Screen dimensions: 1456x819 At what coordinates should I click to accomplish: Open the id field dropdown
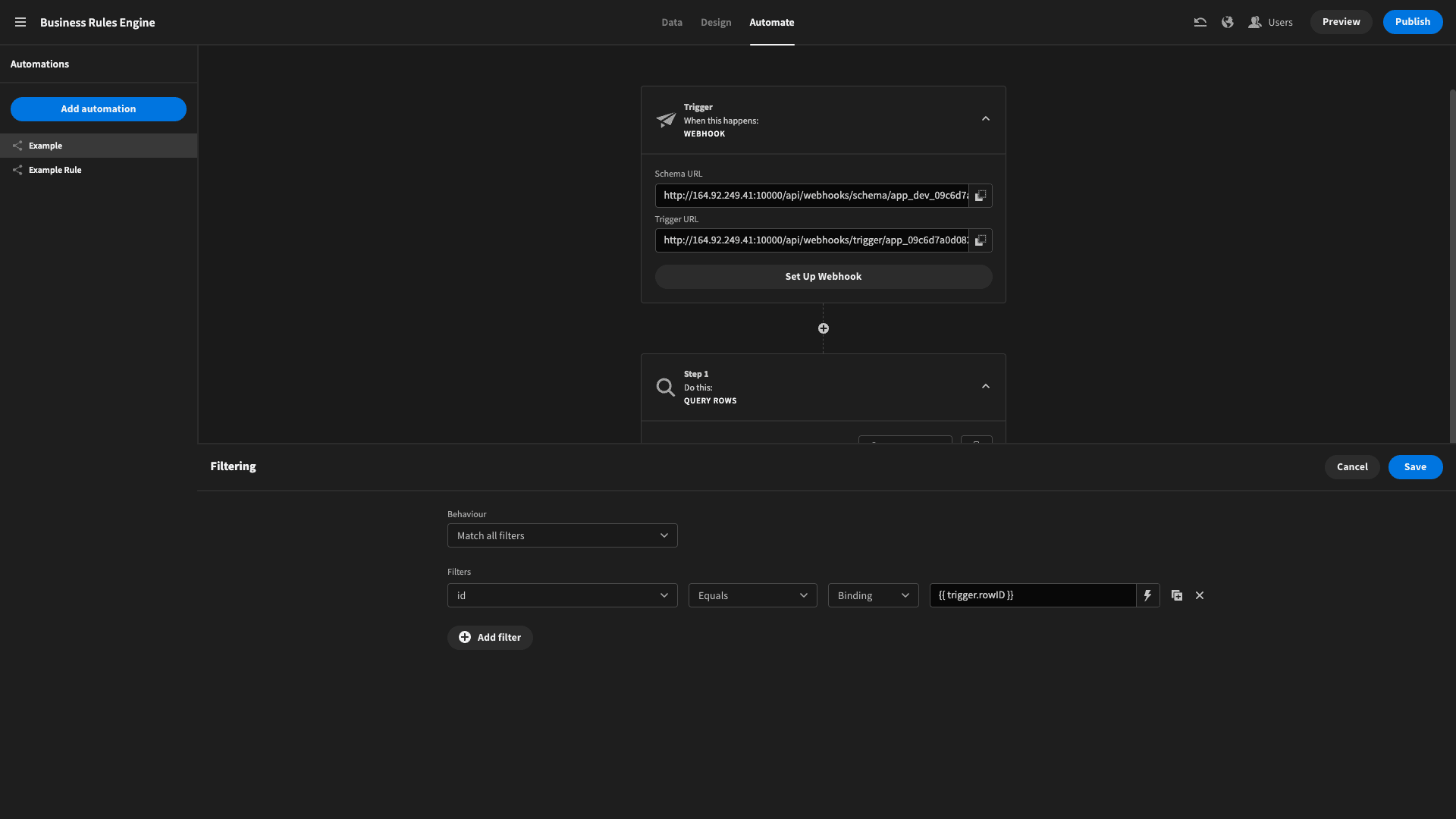562,595
